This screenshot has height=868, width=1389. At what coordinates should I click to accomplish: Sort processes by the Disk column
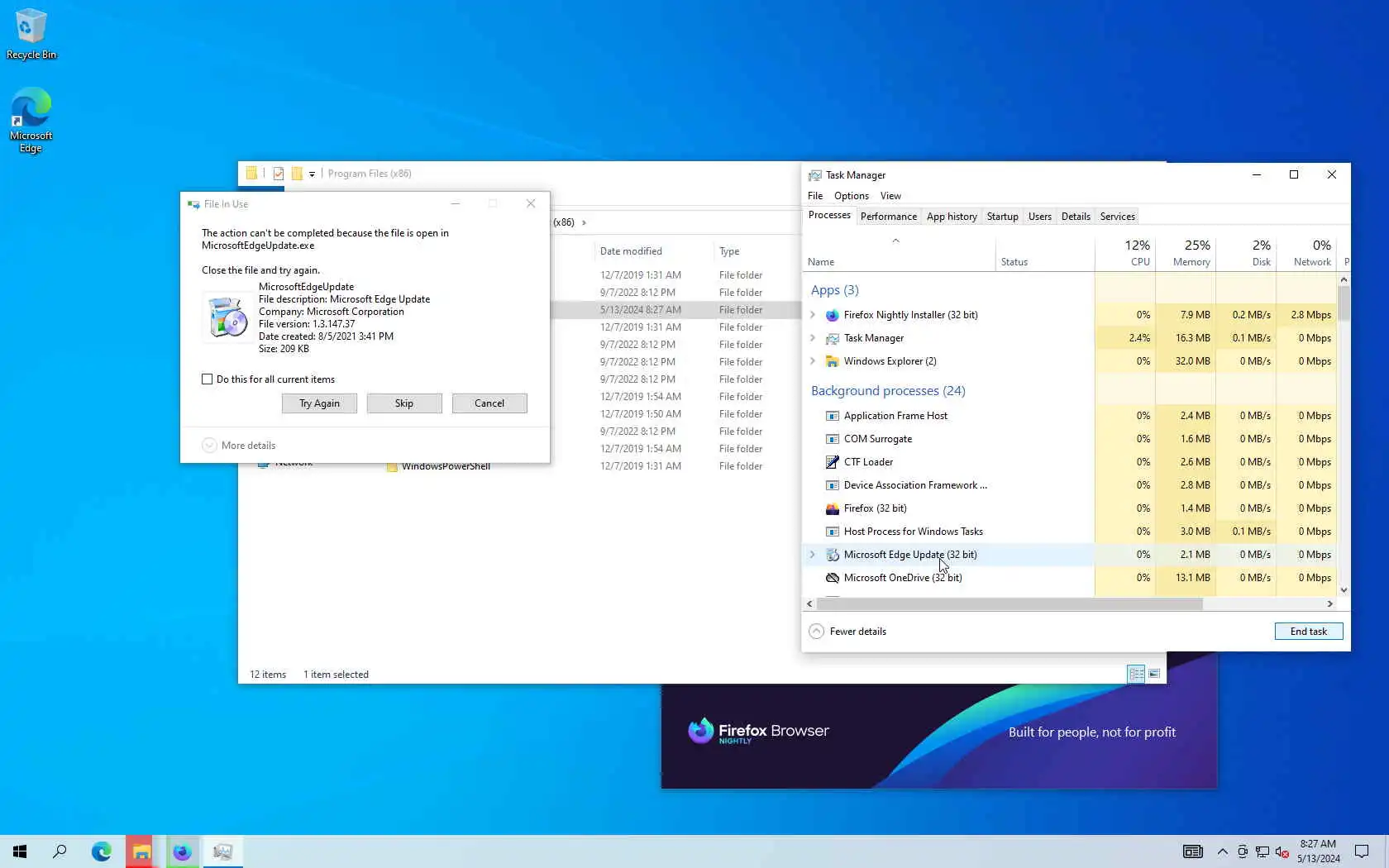tap(1246, 253)
